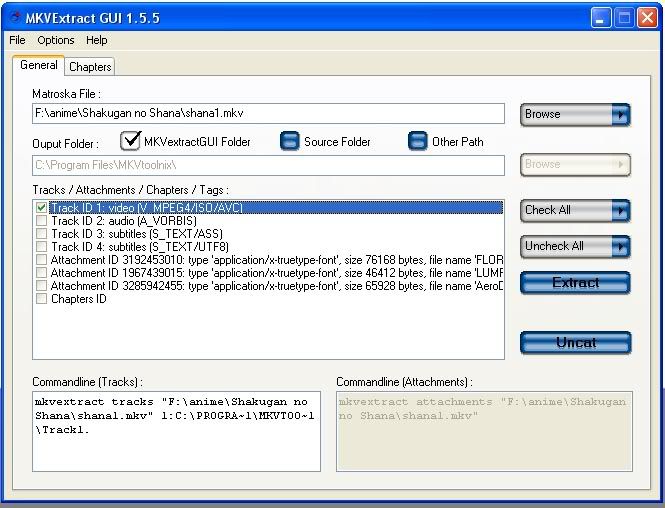665x508 pixels.
Task: Click arrow on Matroska Browse button
Action: [620, 114]
